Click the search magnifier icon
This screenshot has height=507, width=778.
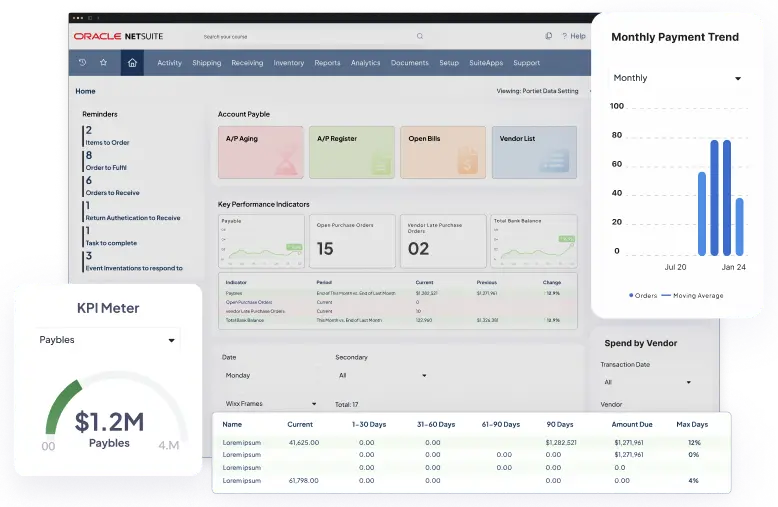tap(420, 36)
